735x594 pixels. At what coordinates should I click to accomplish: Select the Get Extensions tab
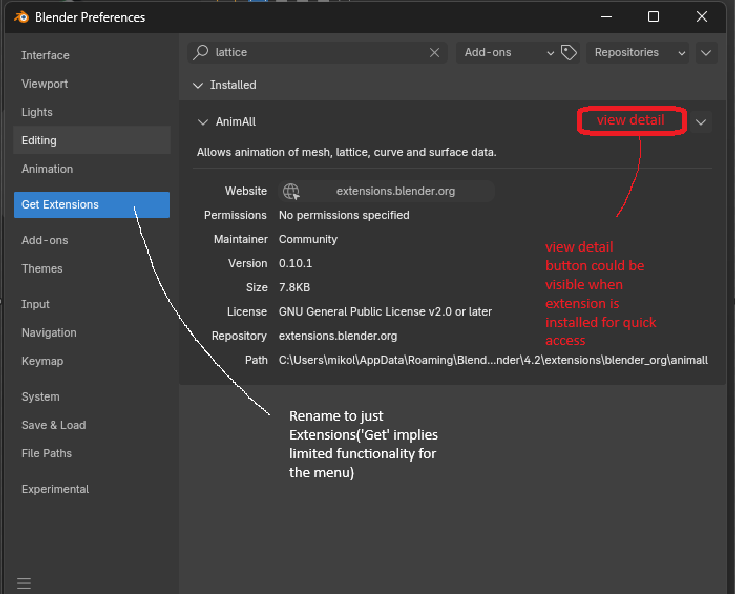(92, 205)
